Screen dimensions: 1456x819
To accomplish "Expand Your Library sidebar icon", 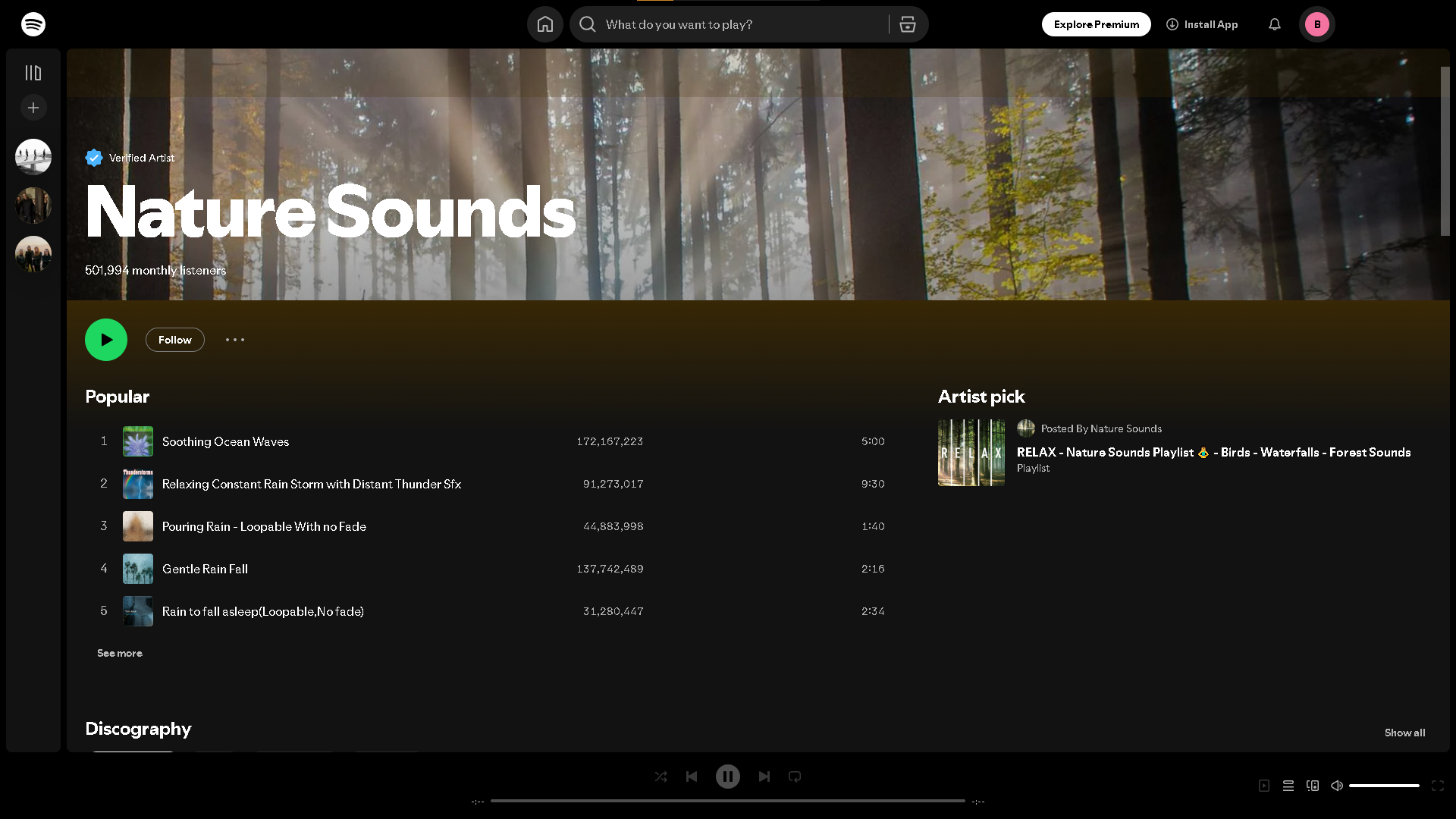I will click(33, 73).
